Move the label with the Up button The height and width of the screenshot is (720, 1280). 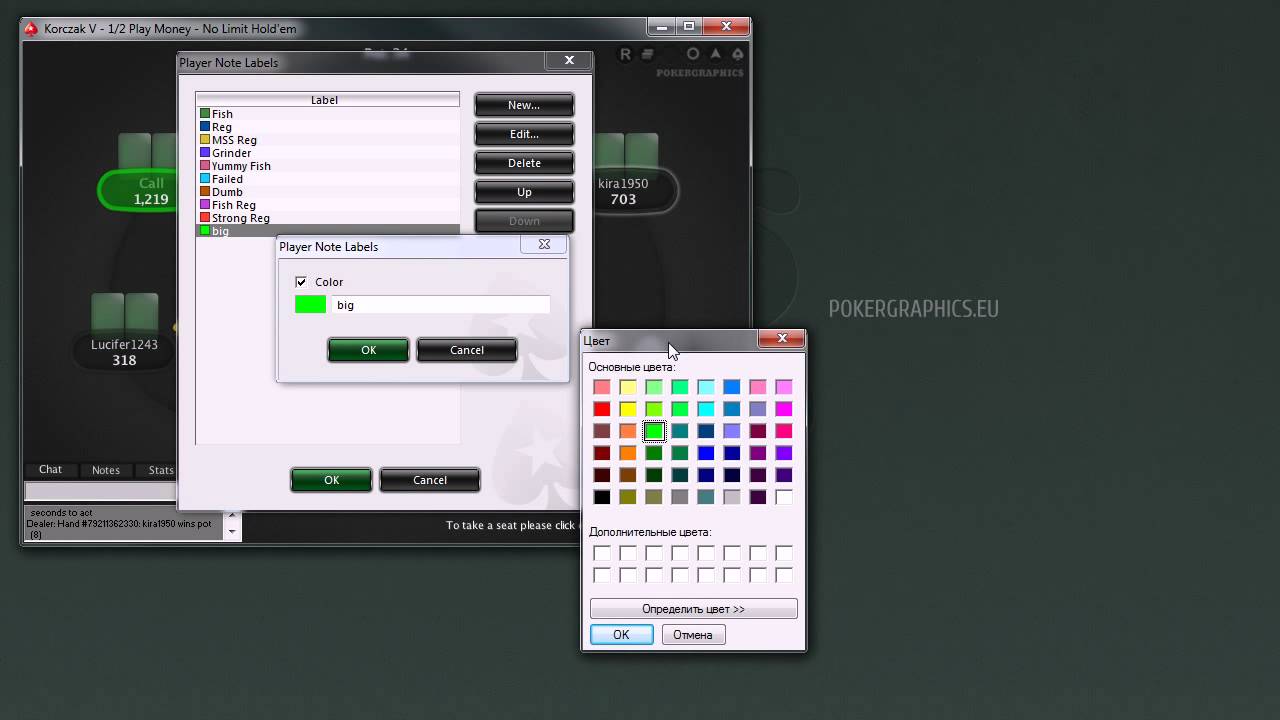[524, 192]
